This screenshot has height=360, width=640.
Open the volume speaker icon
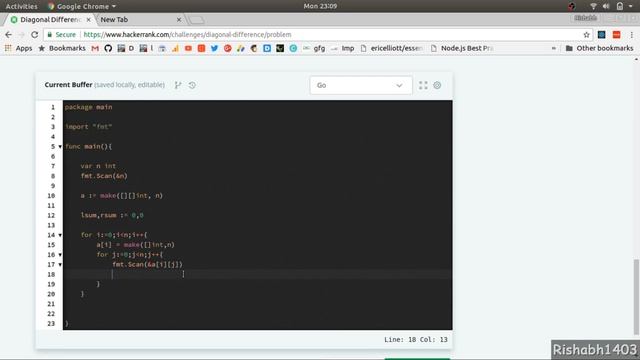(606, 6)
